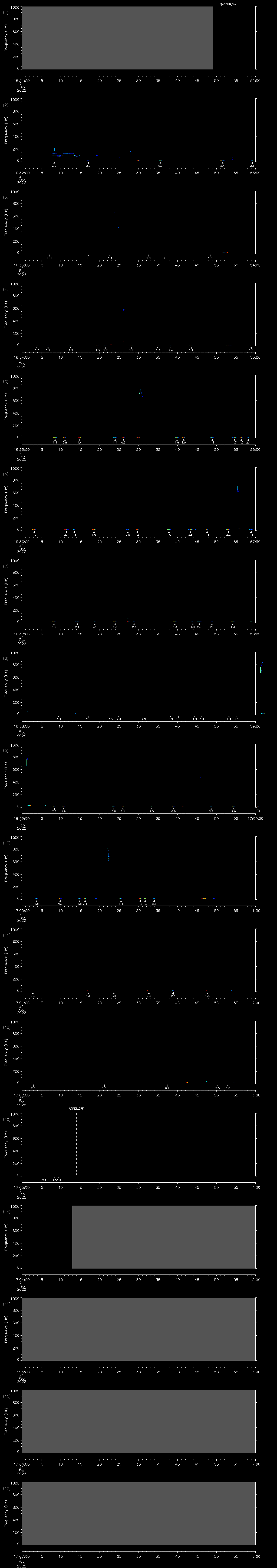This screenshot has height=1568, width=277.
Task: Click the dashed ADDET_OFF vertical line in panel (13)
Action: pos(76,1144)
